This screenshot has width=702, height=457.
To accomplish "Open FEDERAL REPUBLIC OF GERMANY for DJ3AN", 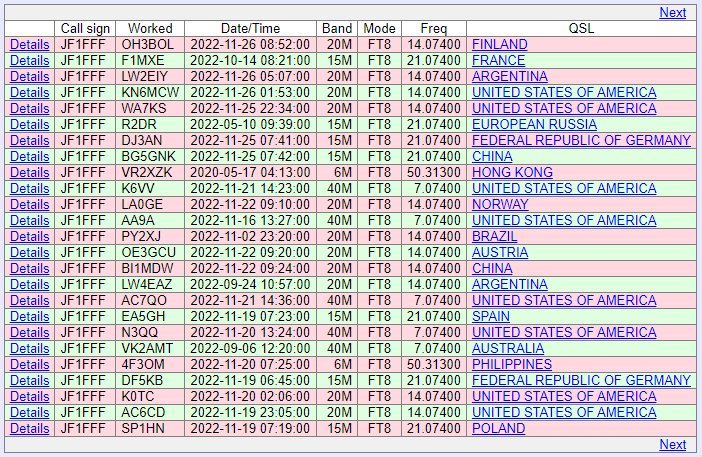I will [x=581, y=141].
